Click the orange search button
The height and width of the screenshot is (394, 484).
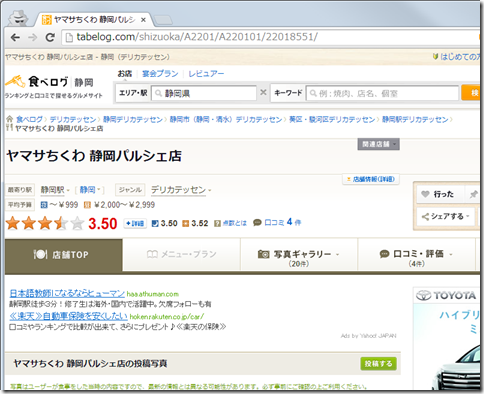point(472,93)
